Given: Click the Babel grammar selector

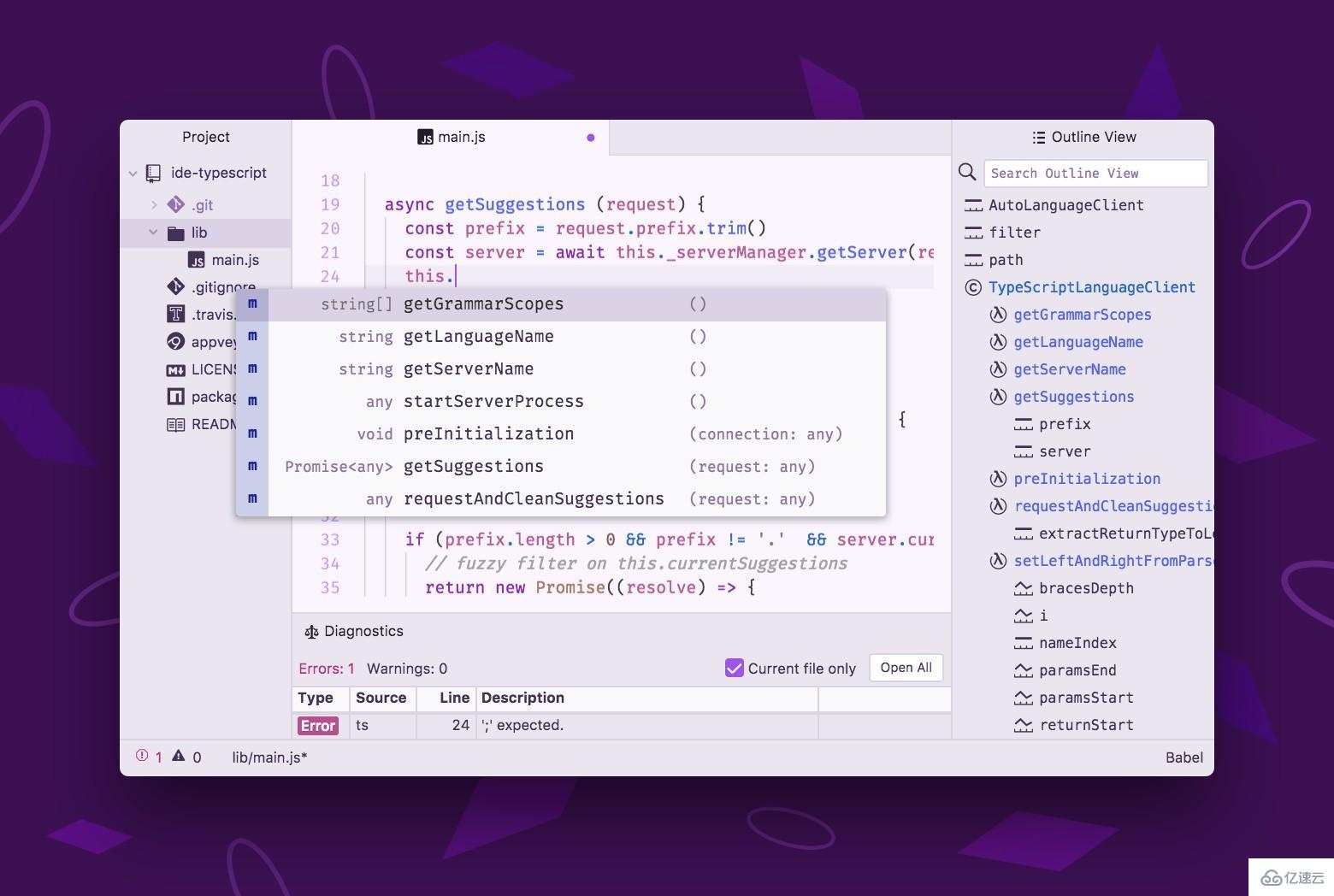Looking at the screenshot, I should [x=1183, y=757].
